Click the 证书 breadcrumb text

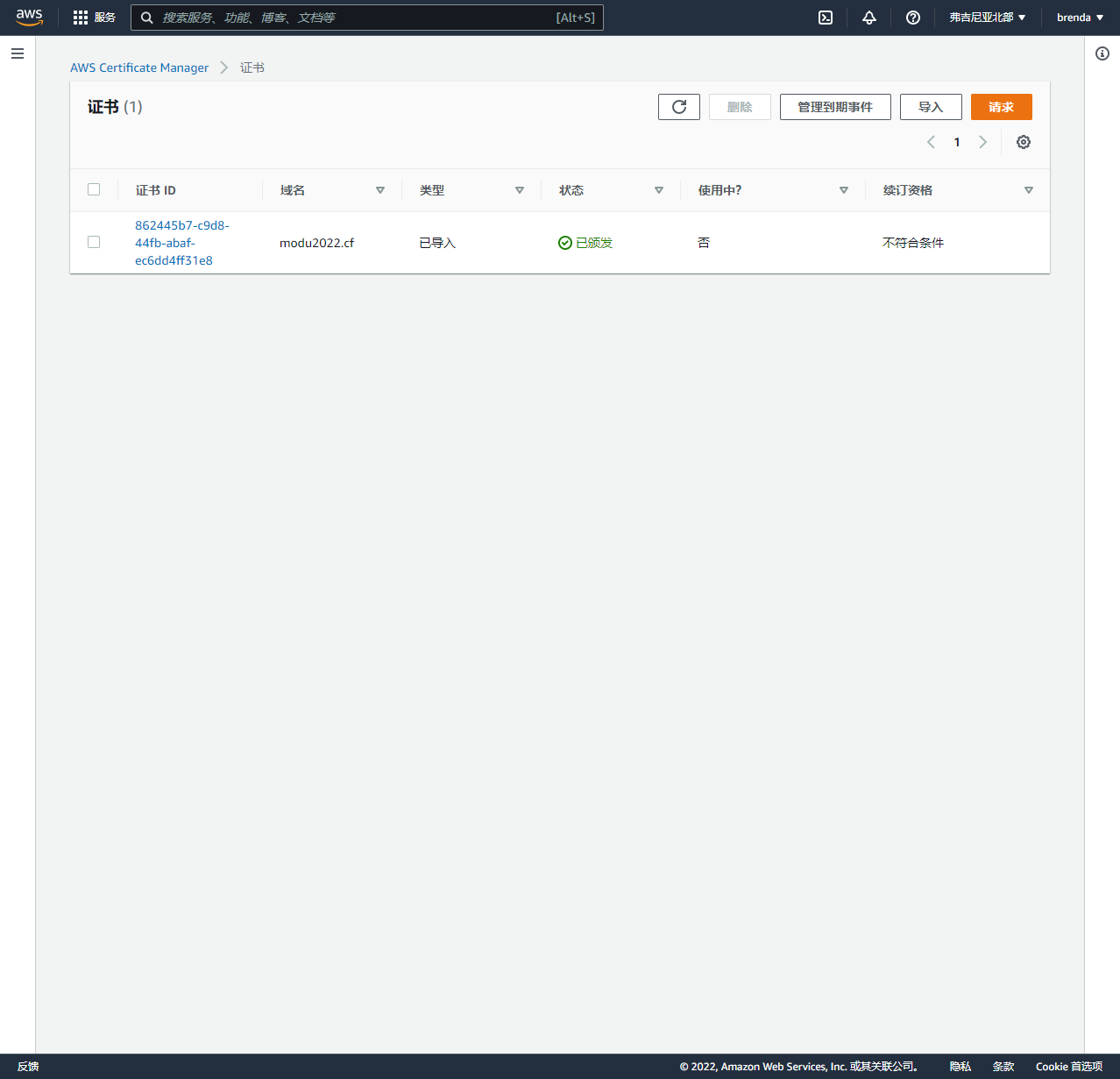click(252, 67)
